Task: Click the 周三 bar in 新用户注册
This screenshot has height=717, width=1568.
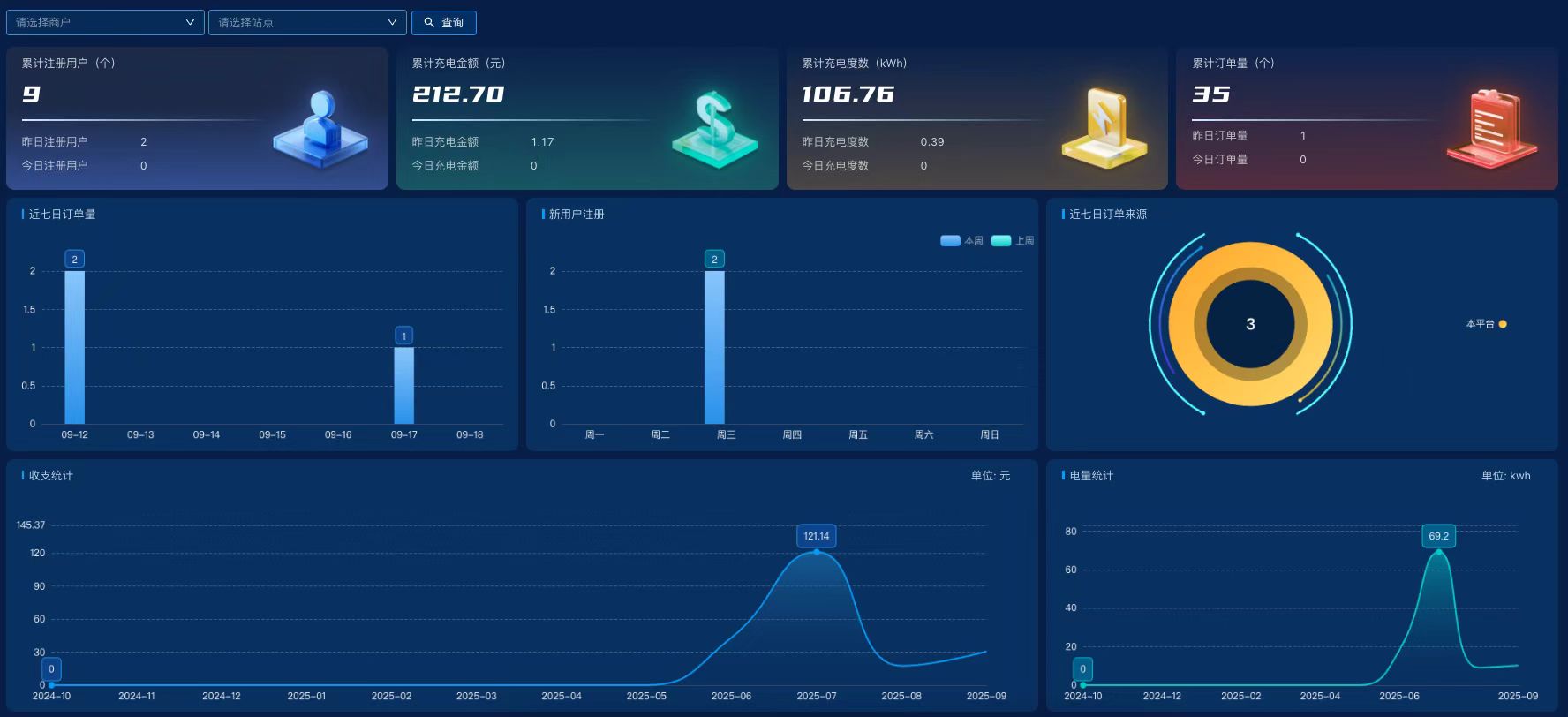Action: click(x=714, y=347)
